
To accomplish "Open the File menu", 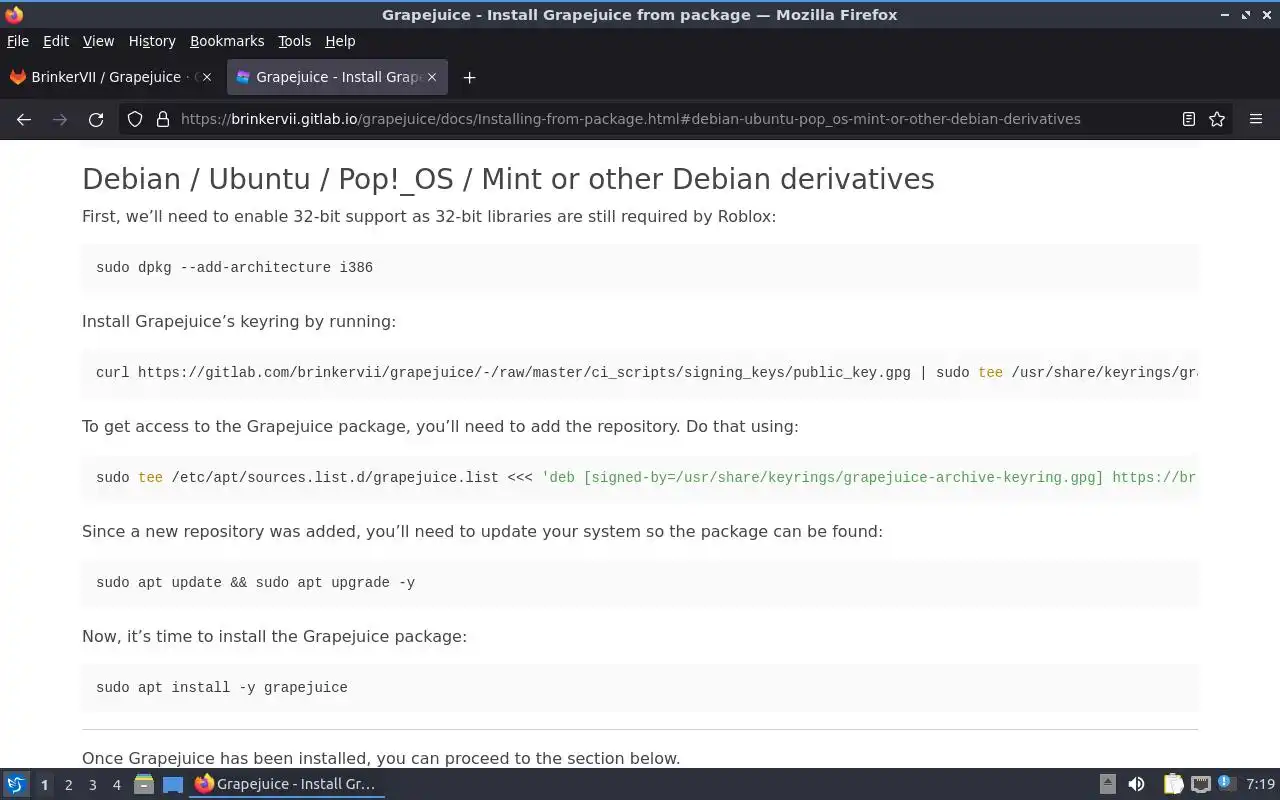I will pos(18,41).
